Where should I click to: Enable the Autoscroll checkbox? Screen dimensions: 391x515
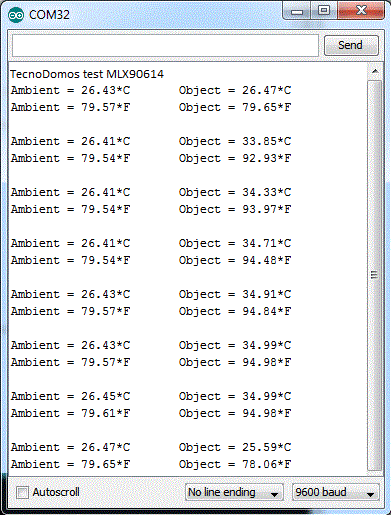click(22, 492)
